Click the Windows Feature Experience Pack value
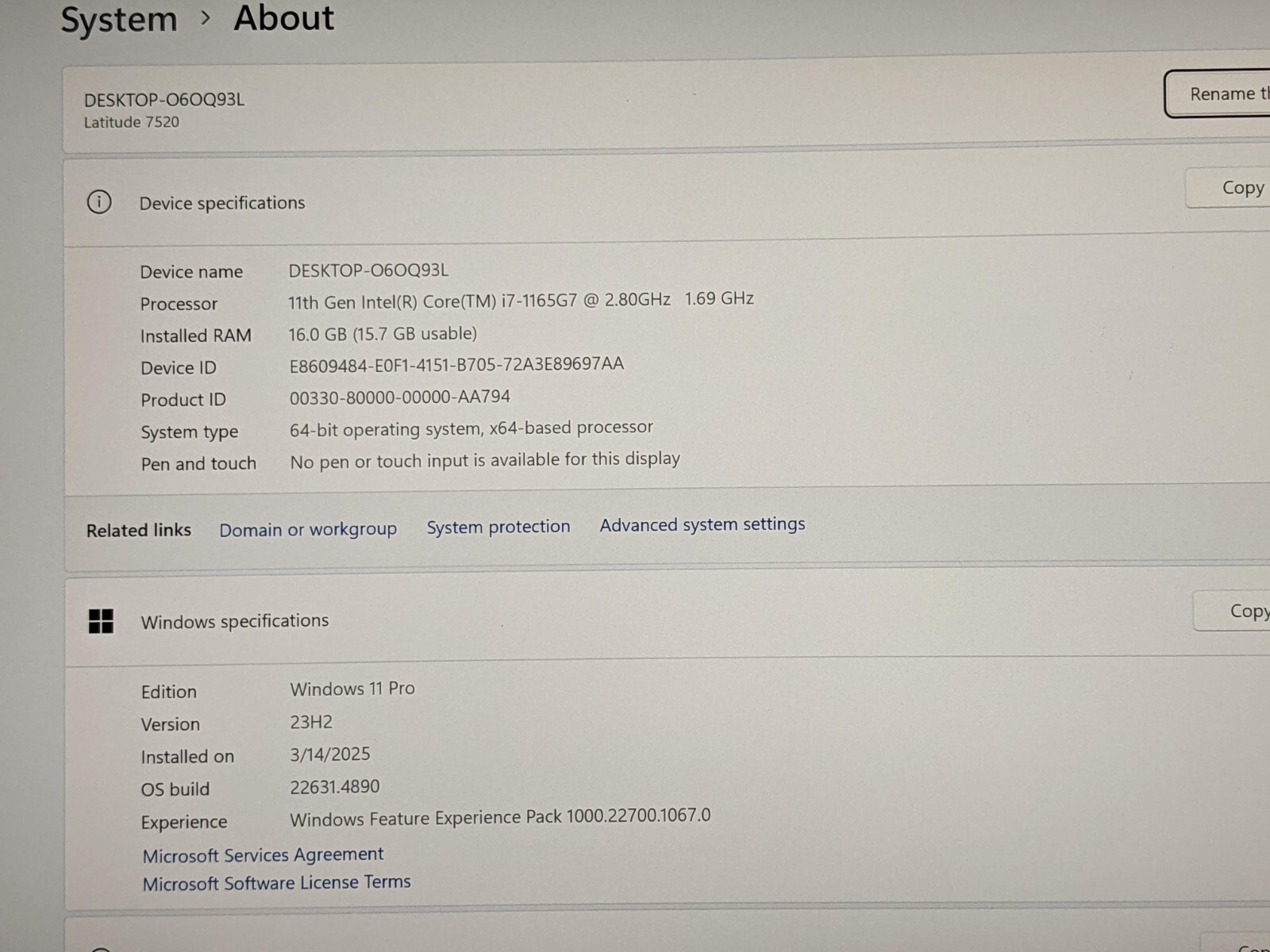The image size is (1270, 952). tap(500, 817)
